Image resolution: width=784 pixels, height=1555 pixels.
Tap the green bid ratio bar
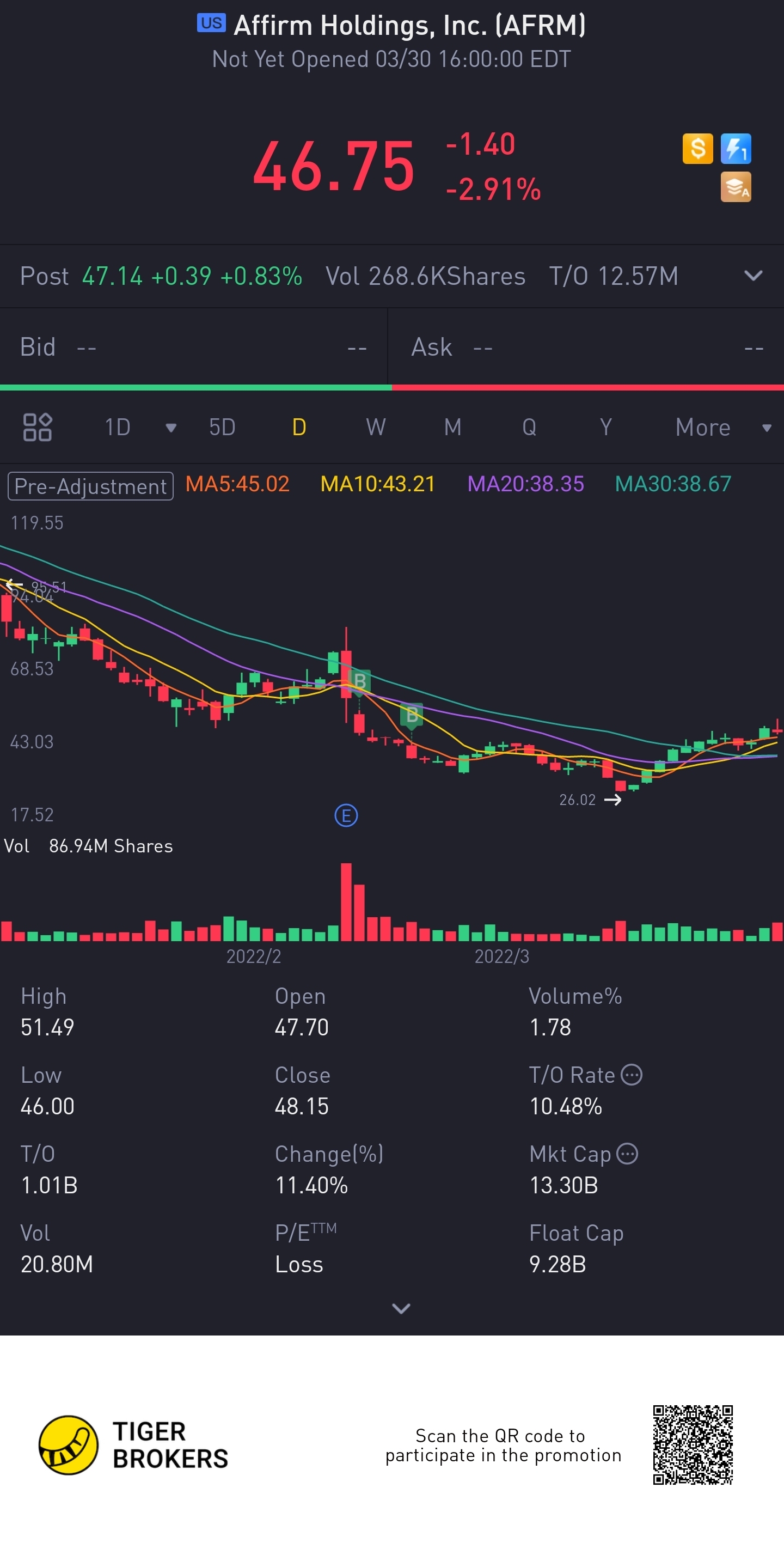pos(196,388)
